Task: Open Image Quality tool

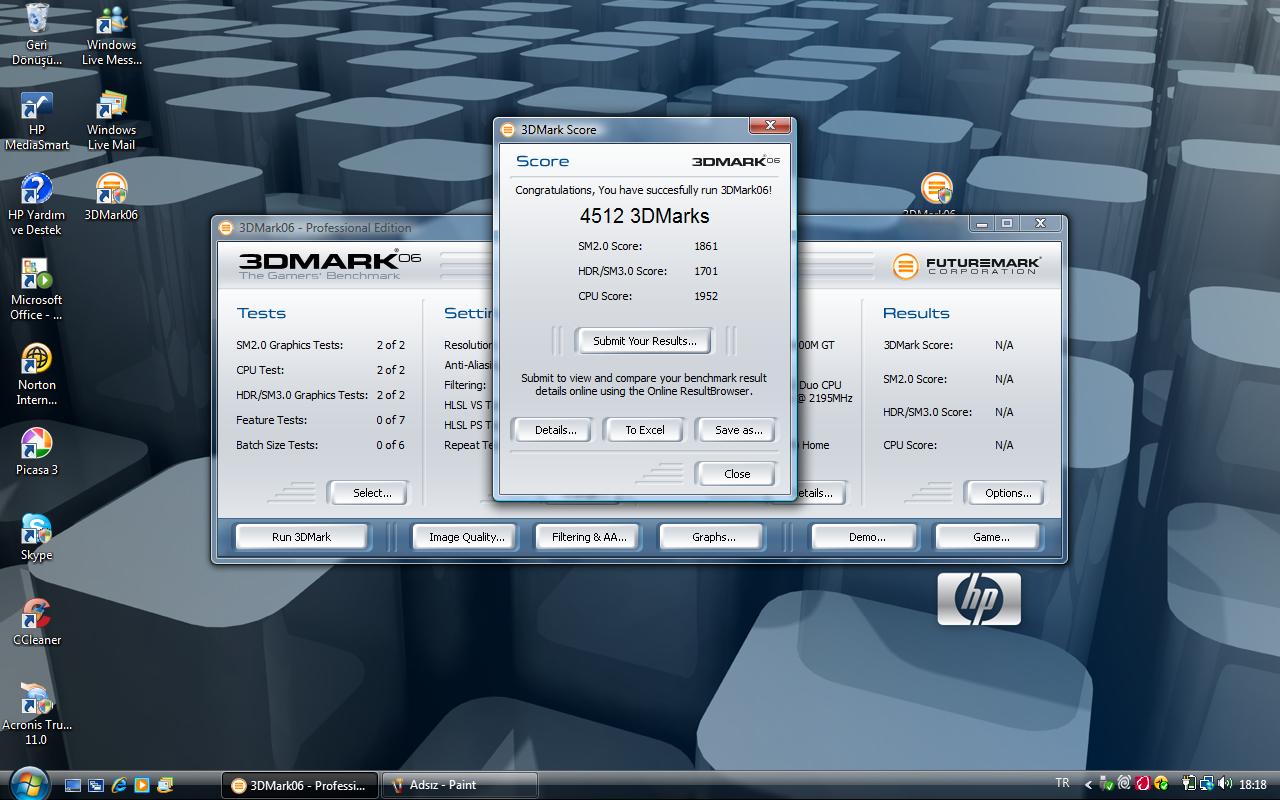Action: [x=467, y=537]
